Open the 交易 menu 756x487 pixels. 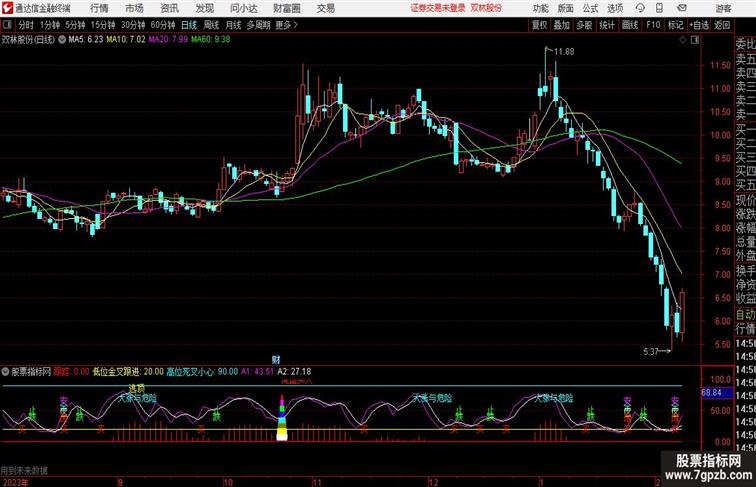pyautogui.click(x=325, y=8)
